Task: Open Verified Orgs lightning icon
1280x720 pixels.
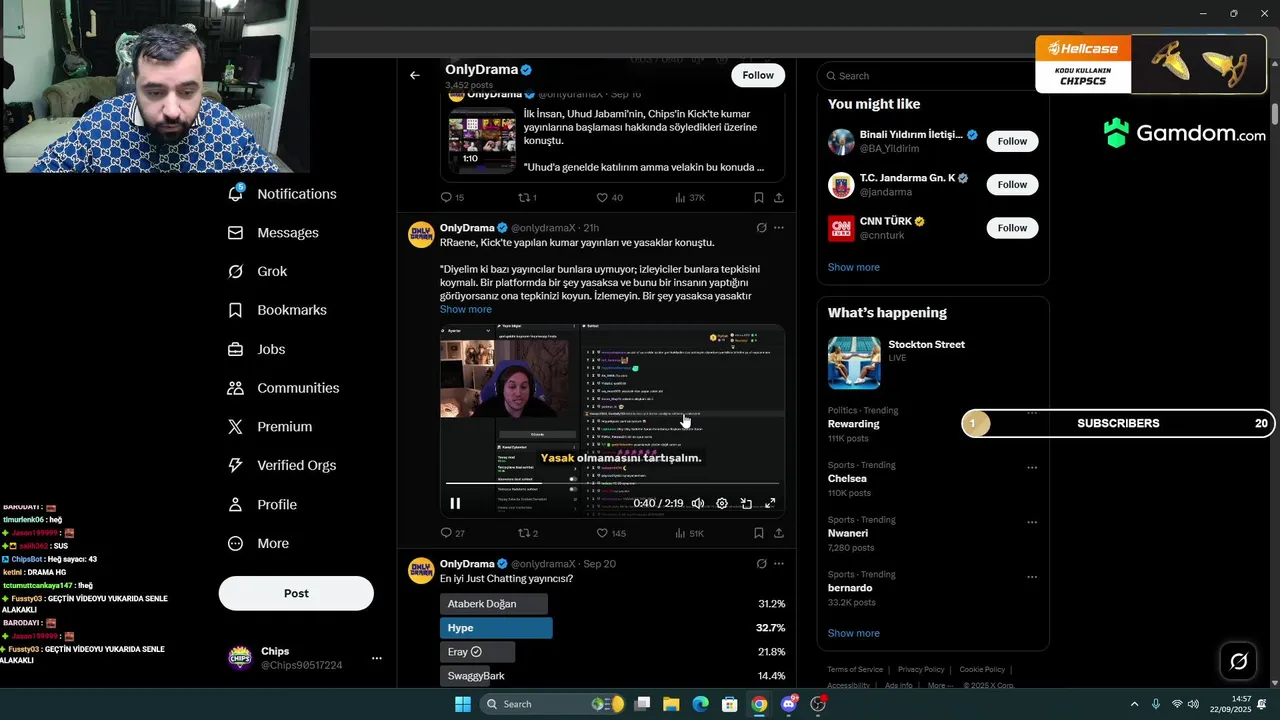Action: 236,465
